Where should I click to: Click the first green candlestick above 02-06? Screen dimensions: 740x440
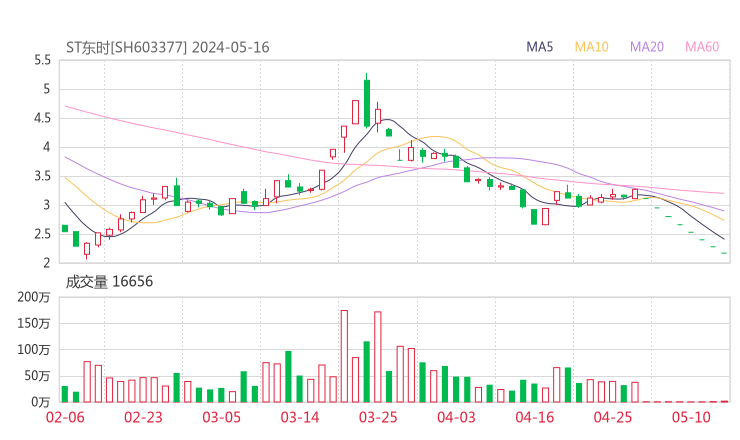(x=65, y=228)
